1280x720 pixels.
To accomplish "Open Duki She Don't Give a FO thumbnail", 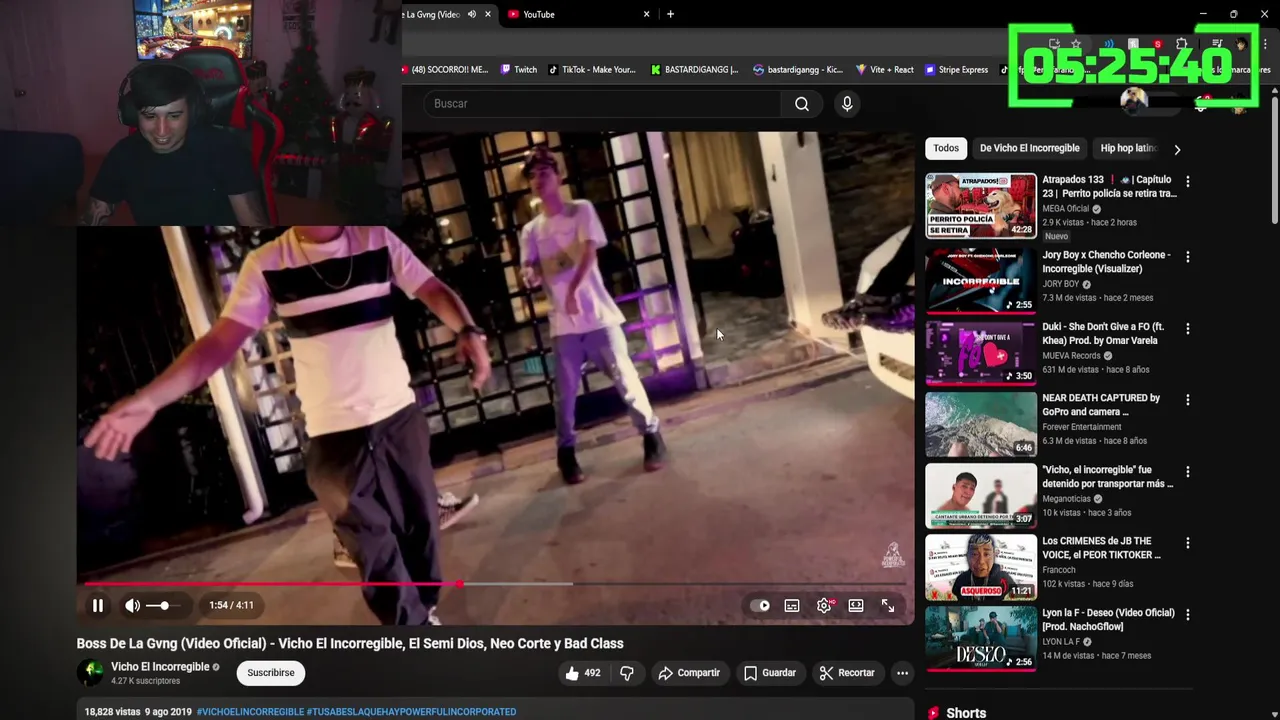I will (x=981, y=353).
